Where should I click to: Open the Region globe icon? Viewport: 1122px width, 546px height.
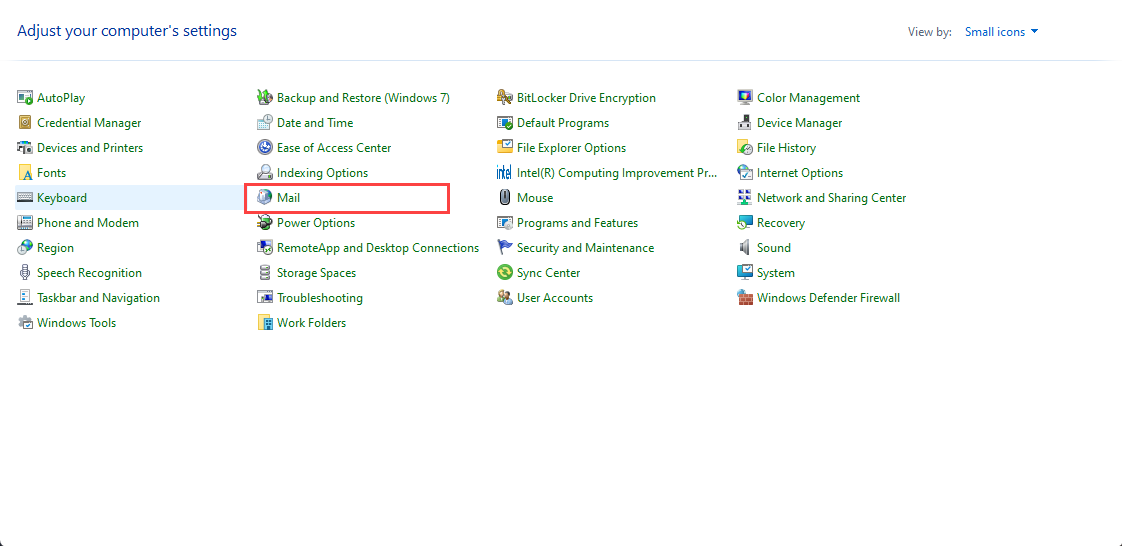pyautogui.click(x=25, y=248)
